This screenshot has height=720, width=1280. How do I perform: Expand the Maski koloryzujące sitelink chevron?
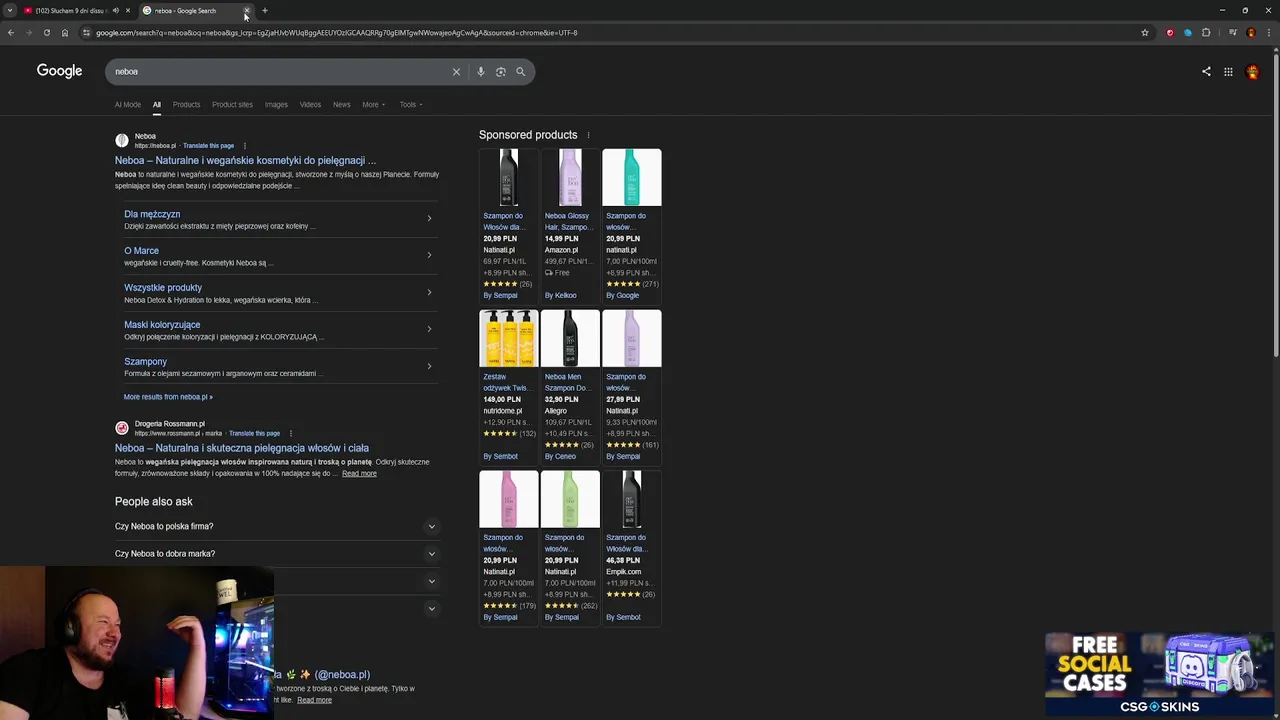point(429,329)
